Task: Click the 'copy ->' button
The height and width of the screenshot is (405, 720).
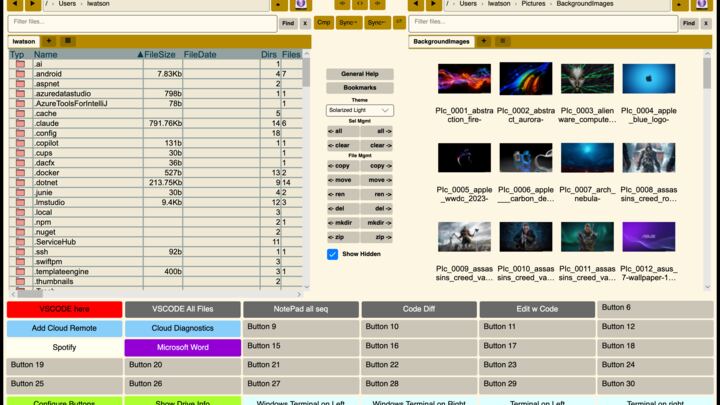Action: point(377,166)
